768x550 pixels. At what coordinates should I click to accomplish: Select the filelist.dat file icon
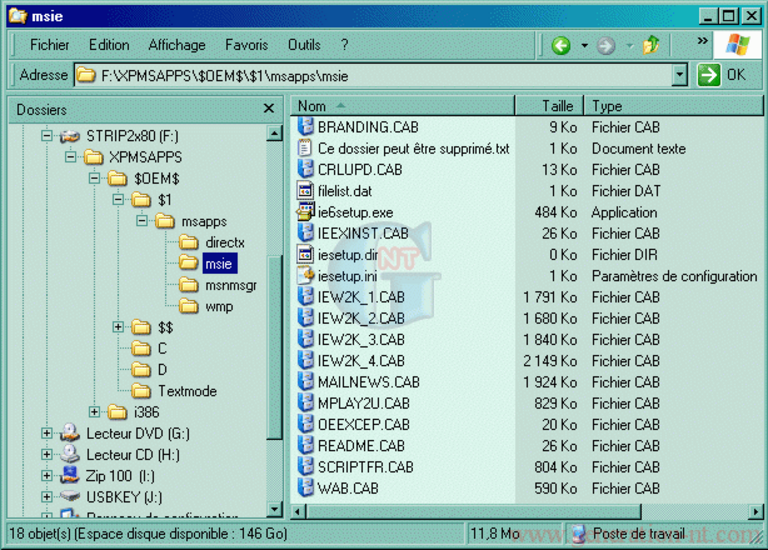(x=306, y=191)
